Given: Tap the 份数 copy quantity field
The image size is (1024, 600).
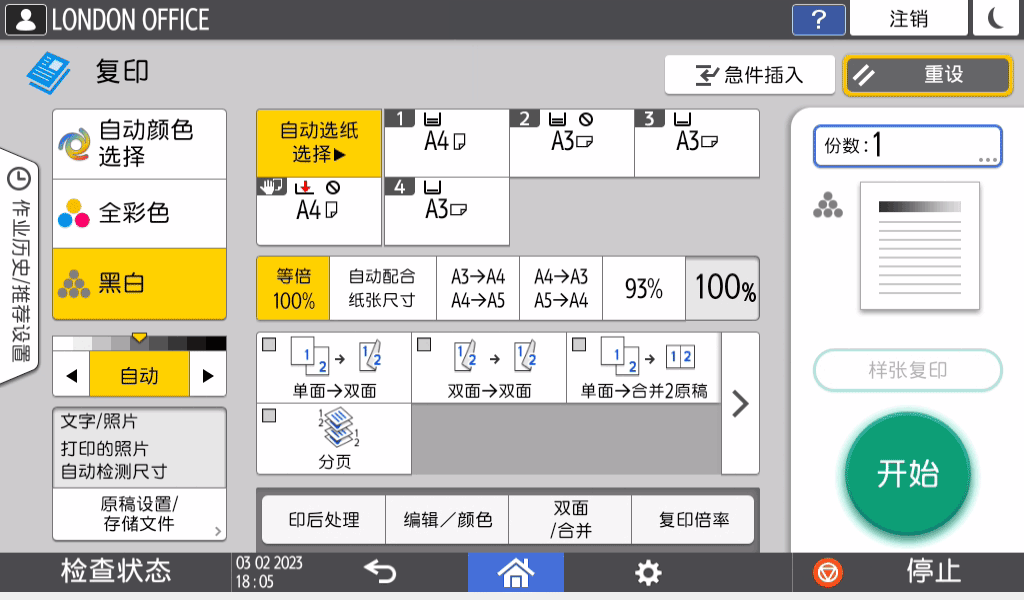Looking at the screenshot, I should pos(906,145).
